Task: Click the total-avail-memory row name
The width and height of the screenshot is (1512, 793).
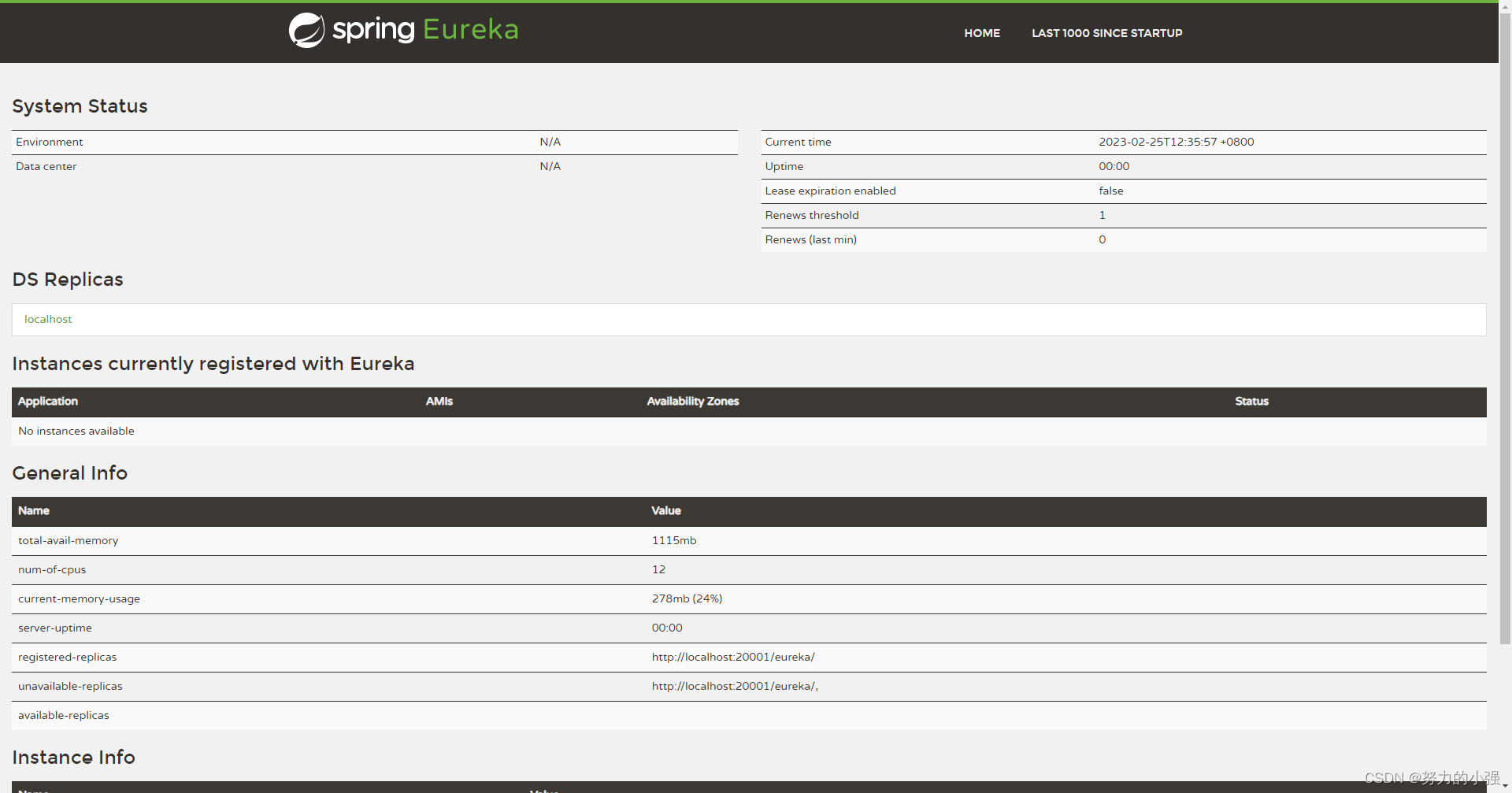Action: coord(69,540)
